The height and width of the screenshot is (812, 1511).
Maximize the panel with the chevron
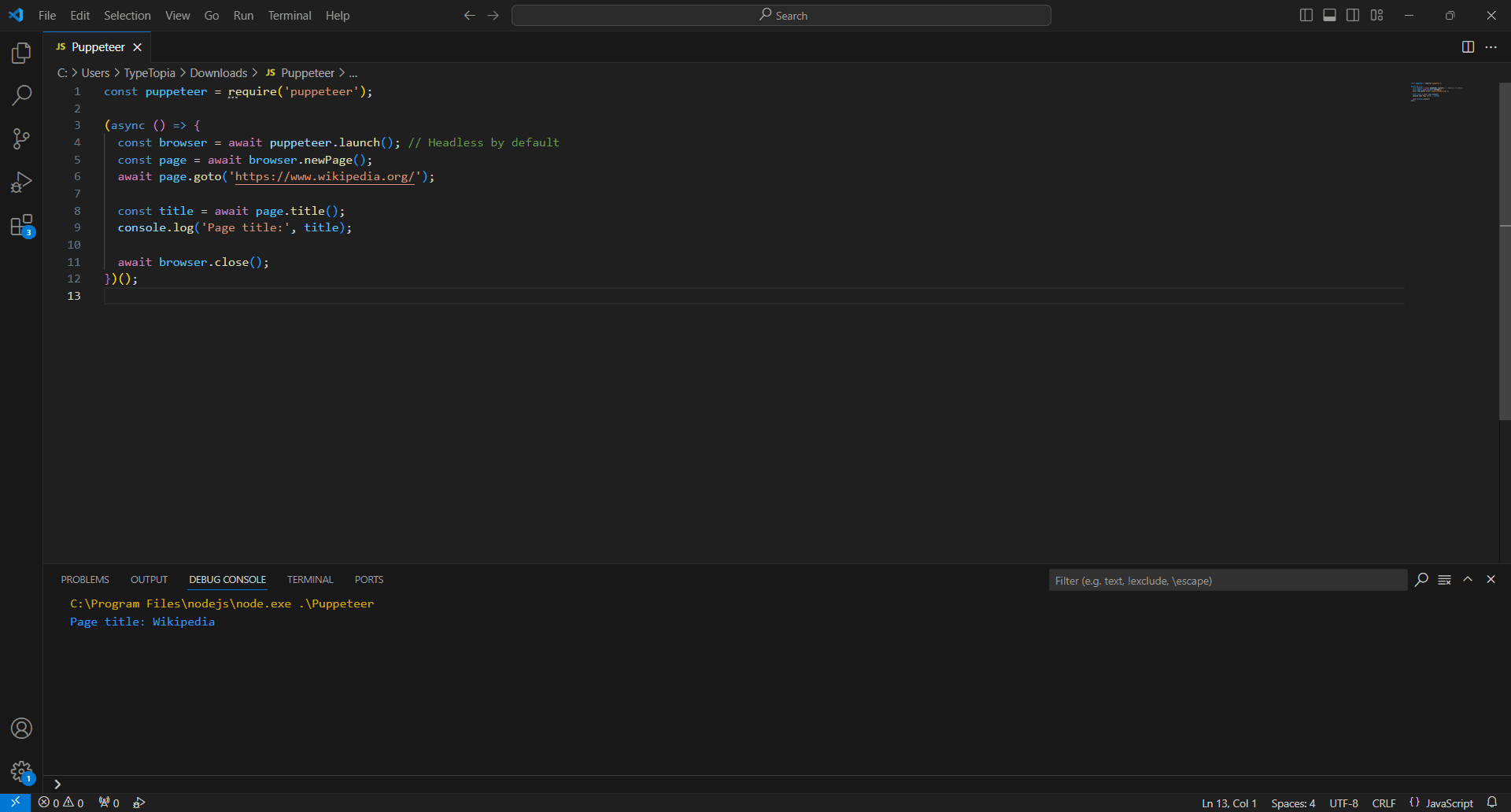(x=1468, y=579)
